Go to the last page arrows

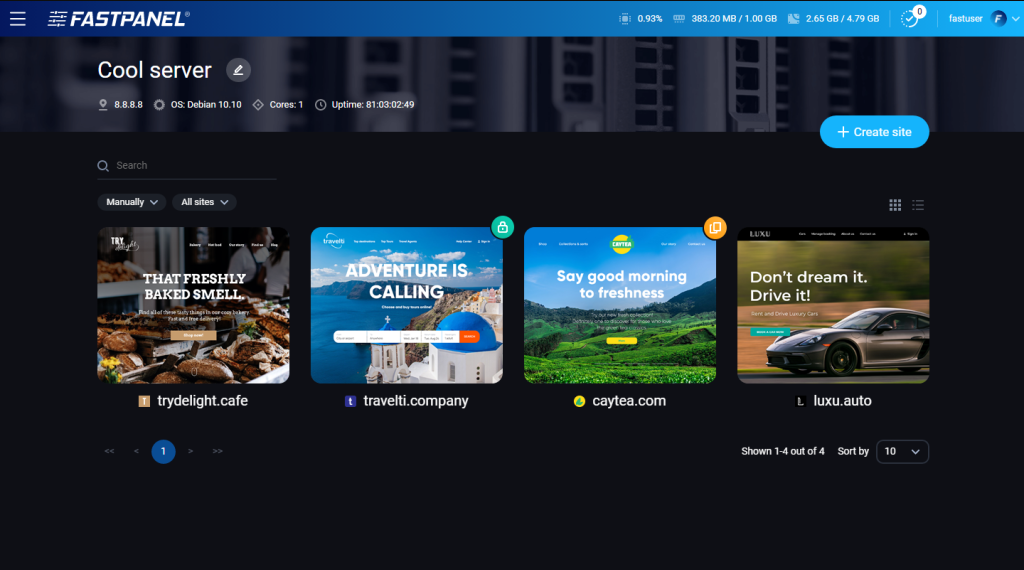[217, 451]
